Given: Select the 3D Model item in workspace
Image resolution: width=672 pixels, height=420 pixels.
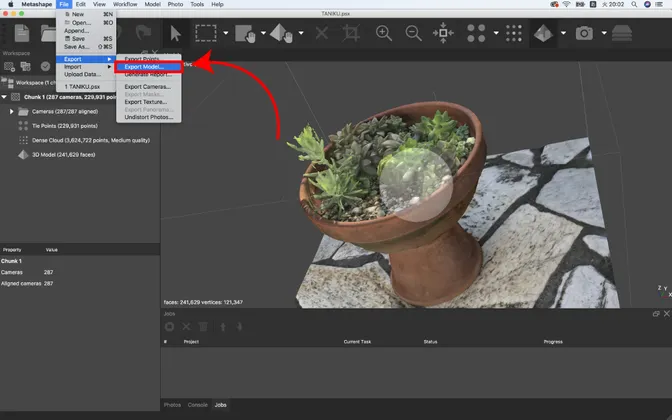Looking at the screenshot, I should [48, 155].
